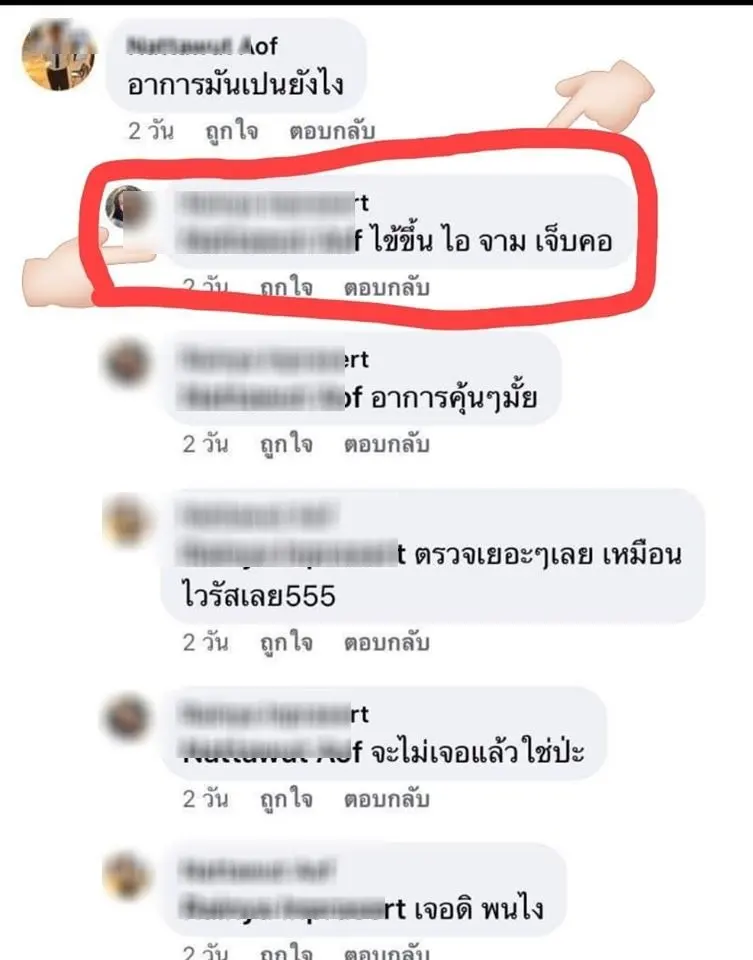Viewport: 753px width, 960px height.
Task: Like the comment 'จะไม่เจอแล้วใช่ป่ะ'
Action: point(286,800)
